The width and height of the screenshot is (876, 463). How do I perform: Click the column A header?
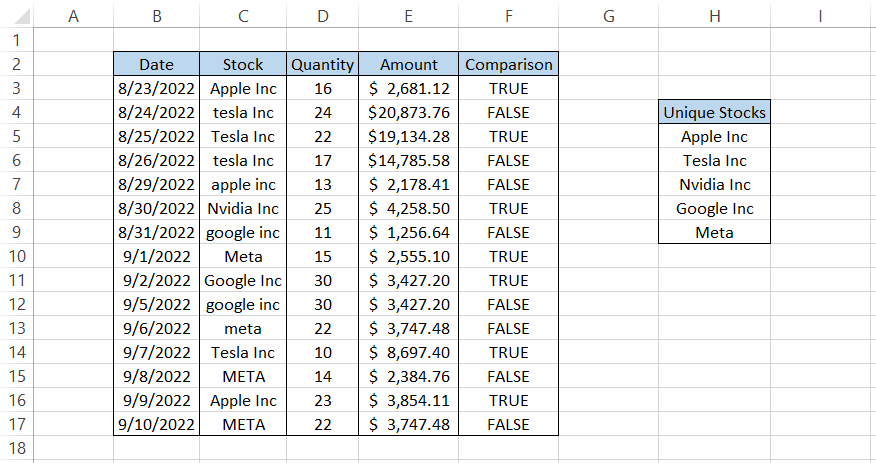coord(73,15)
